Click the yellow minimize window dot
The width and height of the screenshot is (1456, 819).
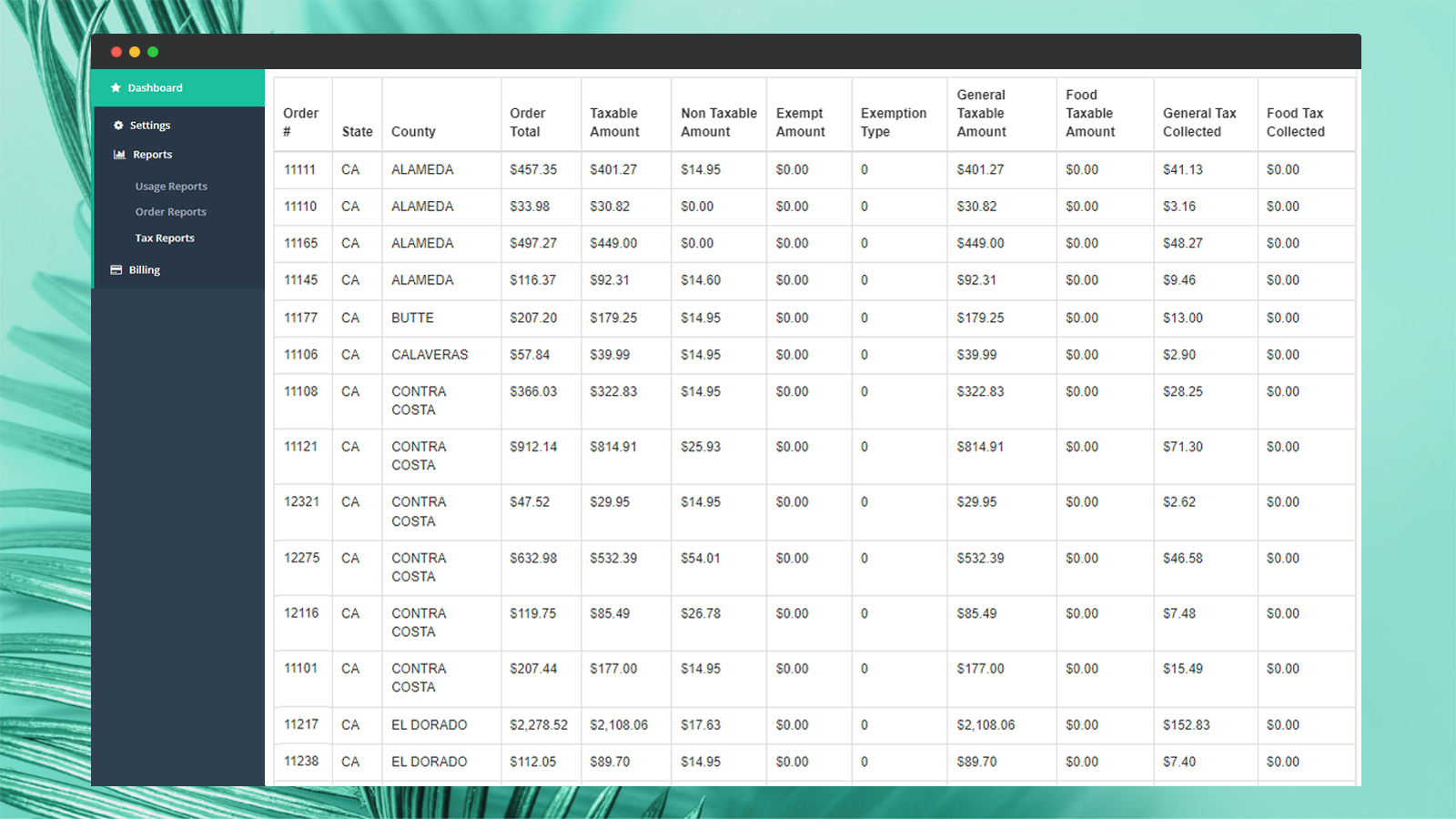(135, 52)
